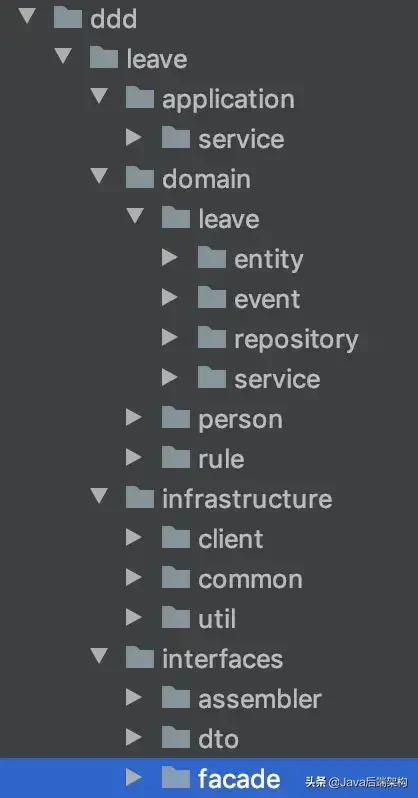This screenshot has height=798, width=418.
Task: Select the rule folder icon
Action: pos(176,458)
